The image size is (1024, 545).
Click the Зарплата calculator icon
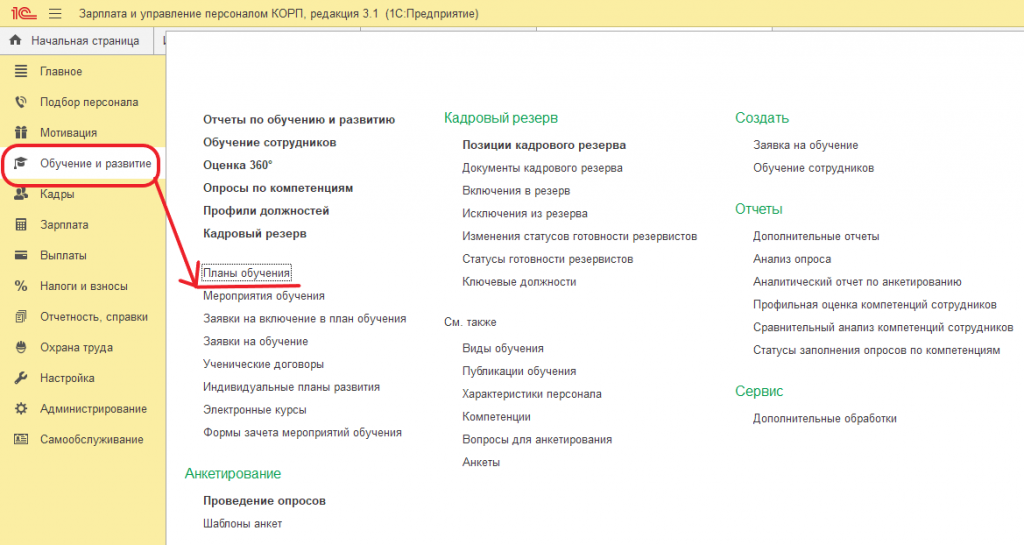click(x=21, y=225)
